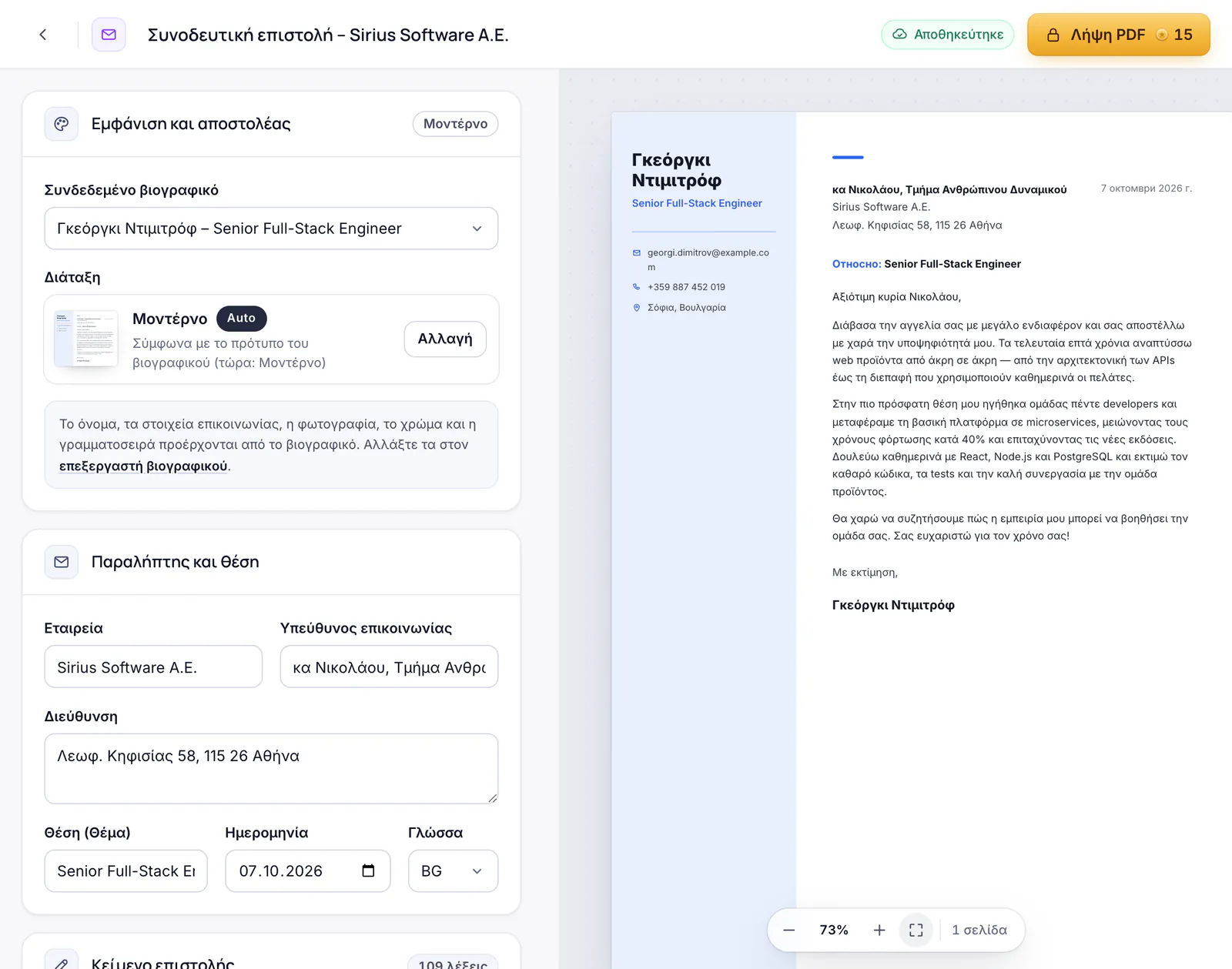Image resolution: width=1232 pixels, height=969 pixels.
Task: Zoom out with the minus icon
Action: [x=789, y=930]
